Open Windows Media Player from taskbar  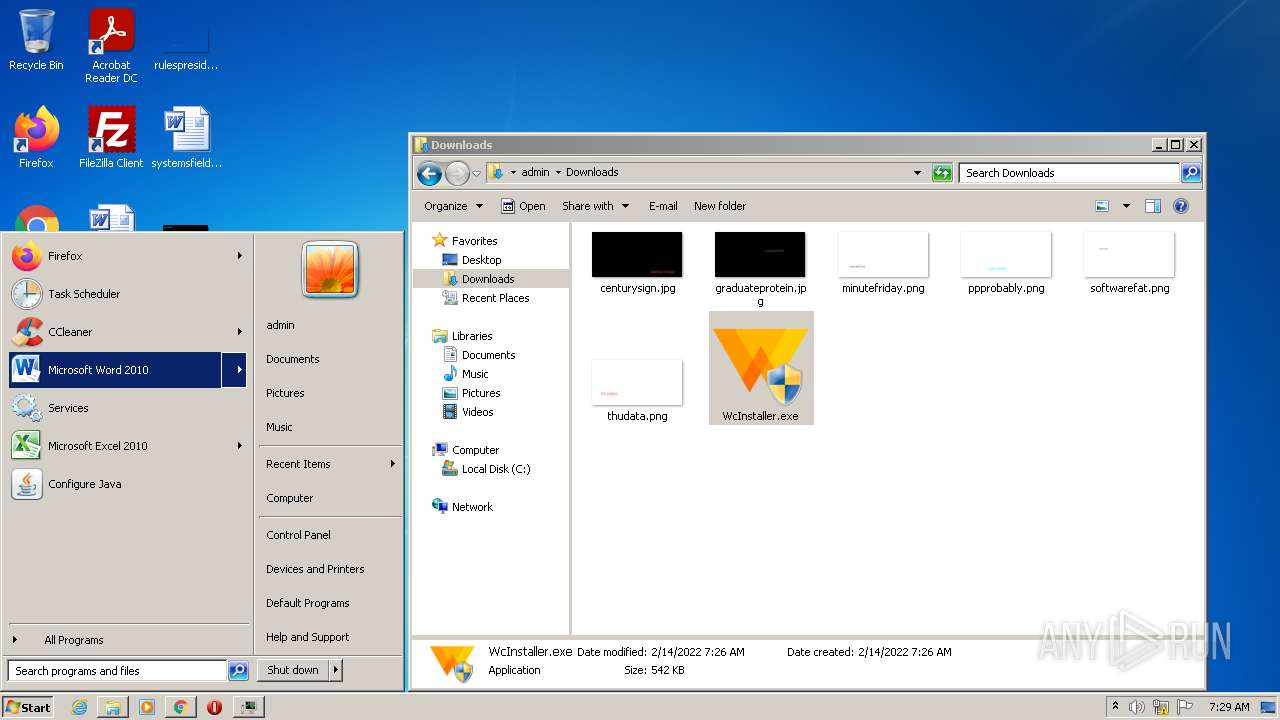click(x=147, y=707)
